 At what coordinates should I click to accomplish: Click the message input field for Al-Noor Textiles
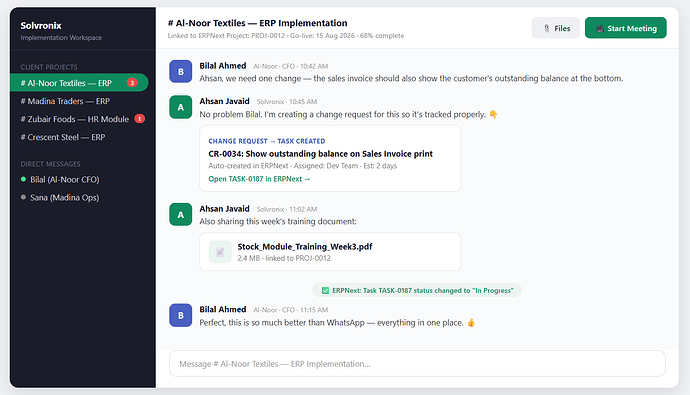pyautogui.click(x=417, y=364)
